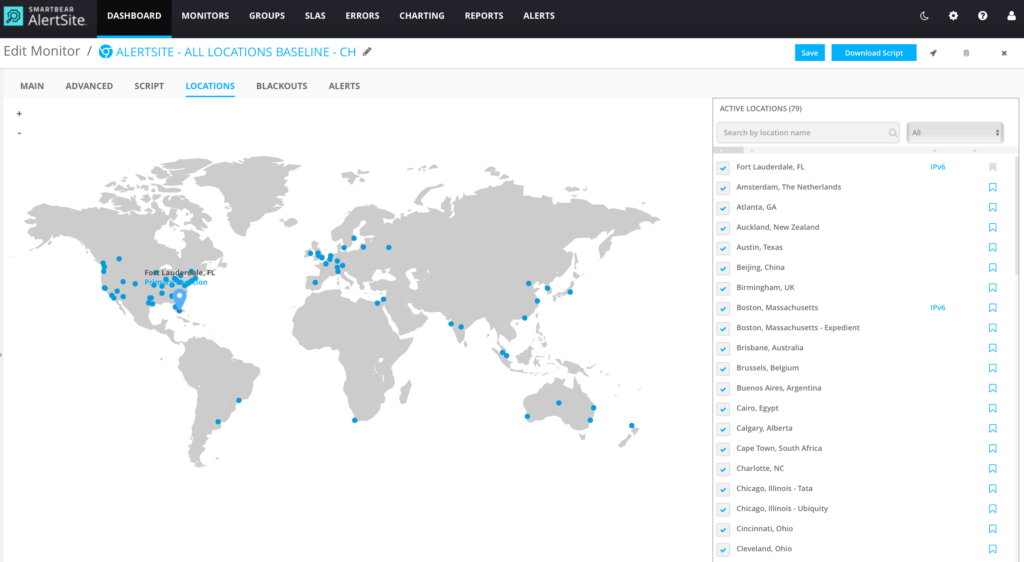The height and width of the screenshot is (562, 1024).
Task: Open settings via the gear icon
Action: coord(953,16)
